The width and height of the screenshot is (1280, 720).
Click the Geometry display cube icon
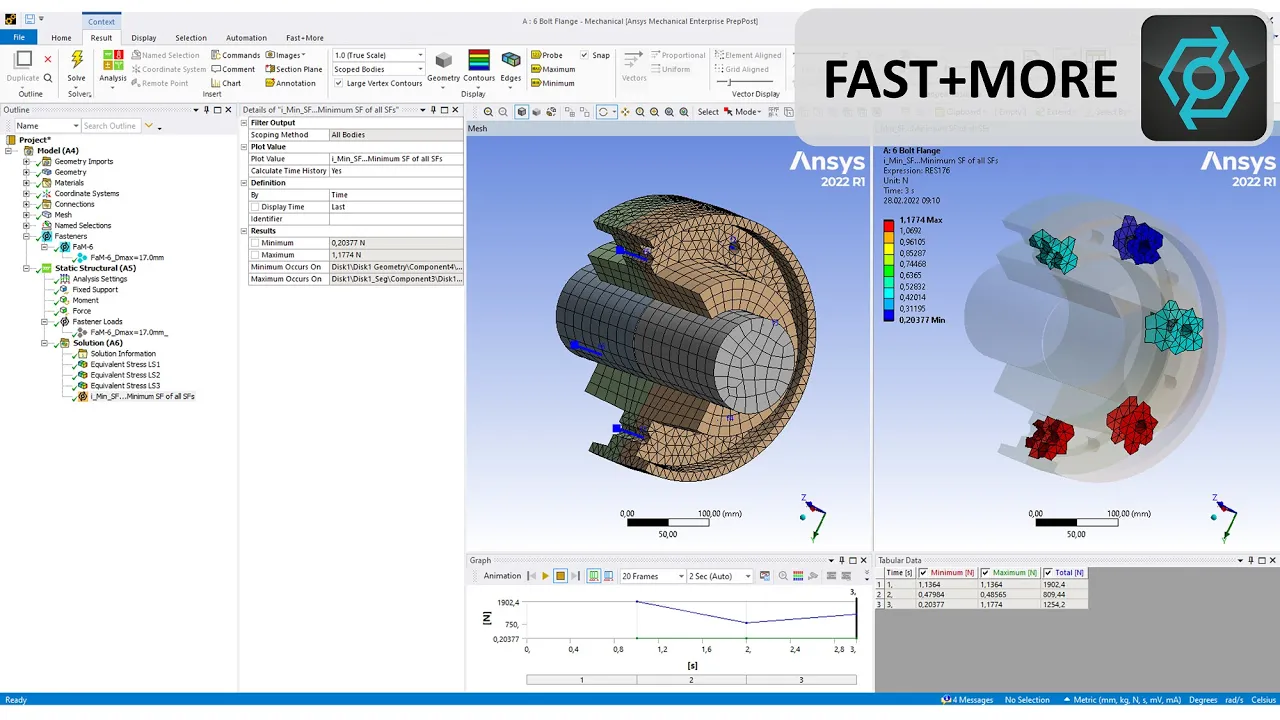coord(443,62)
